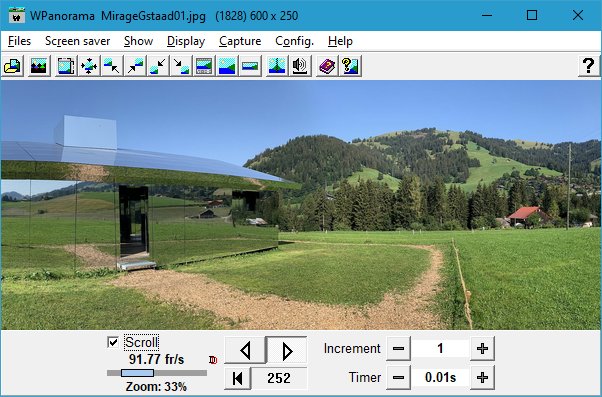Close the WPanorama window

point(577,15)
